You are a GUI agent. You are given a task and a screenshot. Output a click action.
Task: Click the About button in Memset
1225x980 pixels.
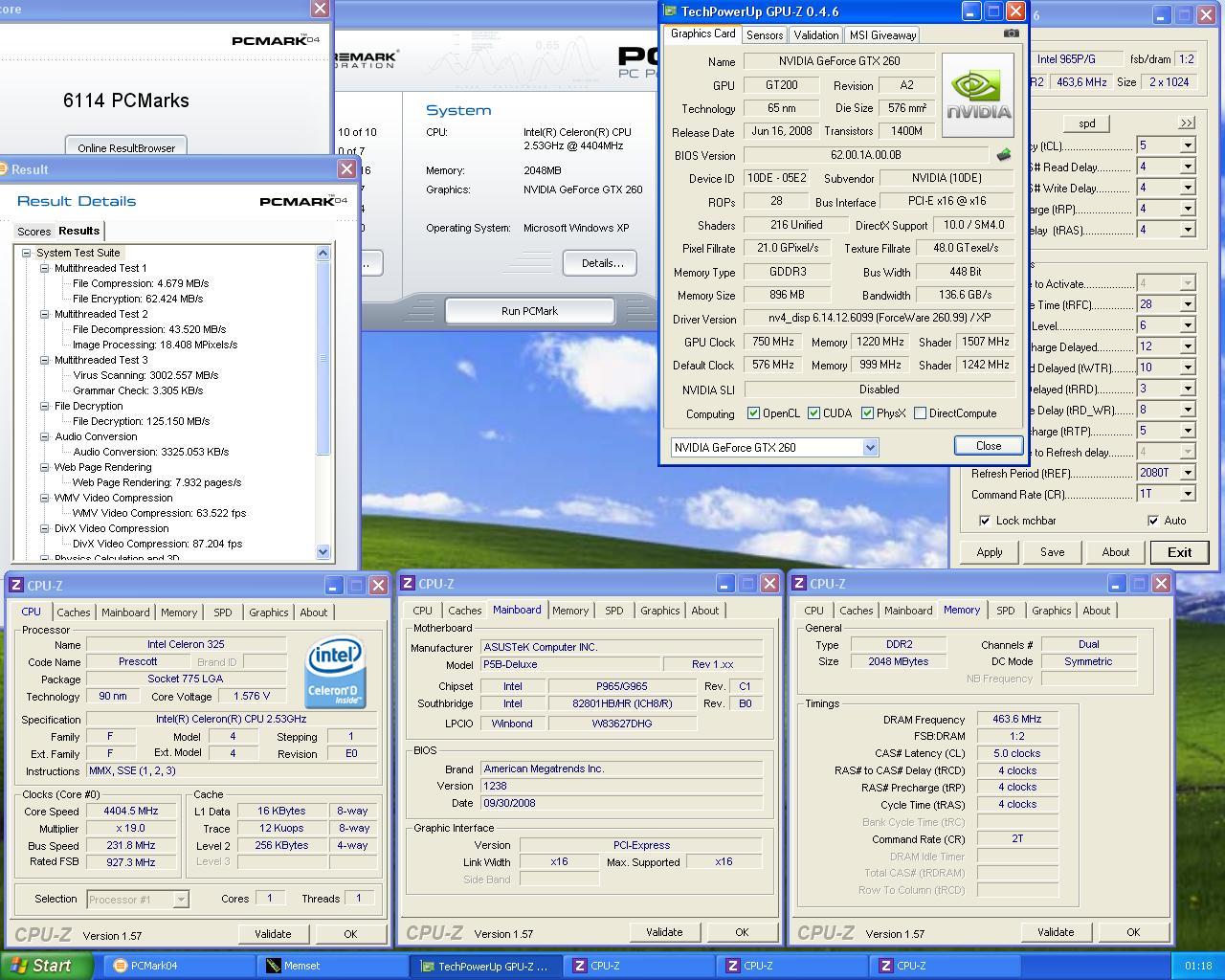[1116, 552]
